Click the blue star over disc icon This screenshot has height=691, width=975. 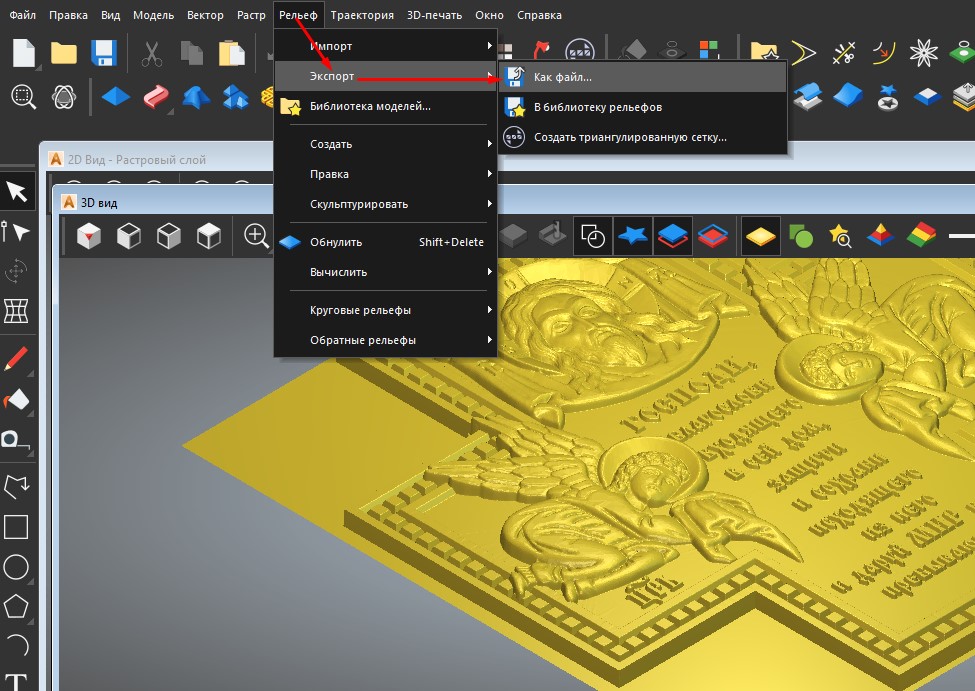tap(887, 97)
